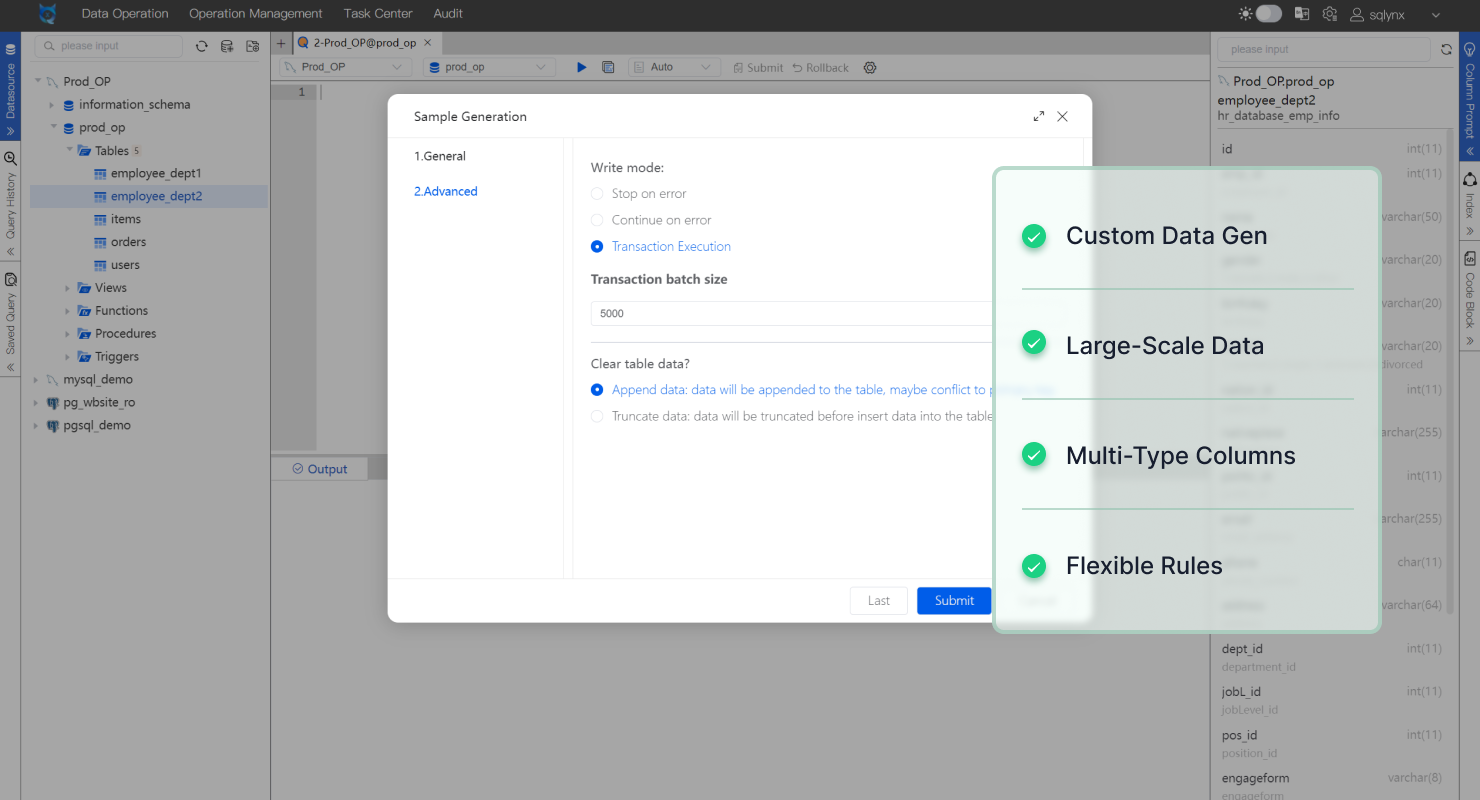Expand the Functions folder

click(x=68, y=311)
